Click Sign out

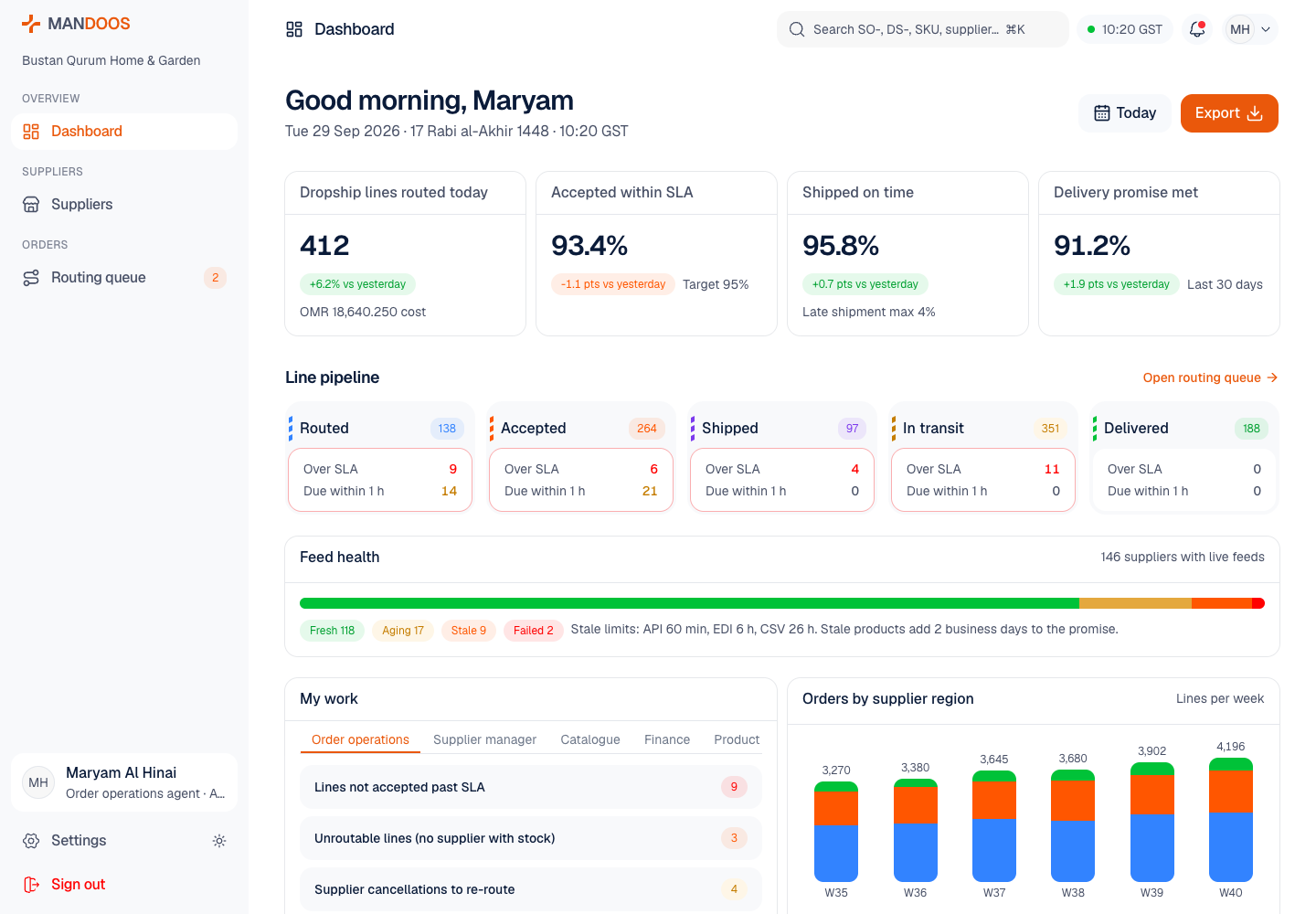pyautogui.click(x=124, y=885)
